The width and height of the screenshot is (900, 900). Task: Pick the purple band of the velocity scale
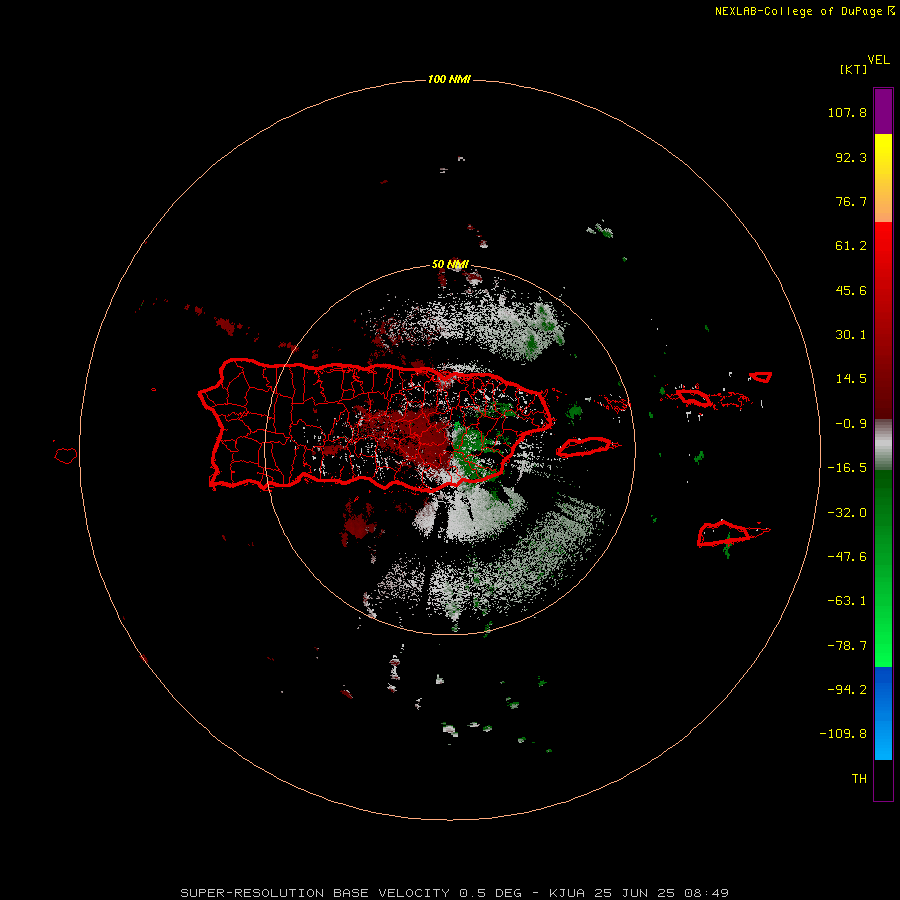pos(883,112)
